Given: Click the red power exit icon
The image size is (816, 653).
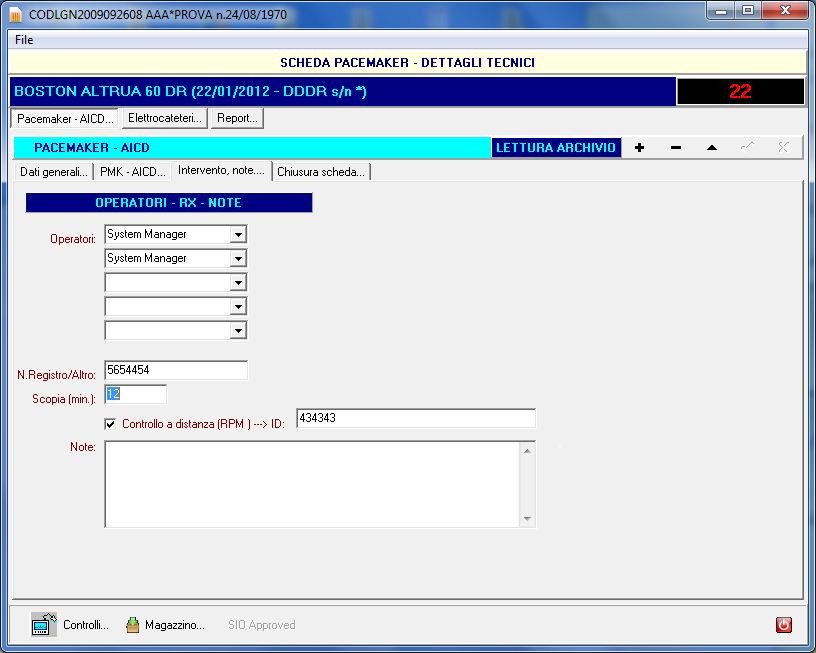Looking at the screenshot, I should pyautogui.click(x=784, y=624).
